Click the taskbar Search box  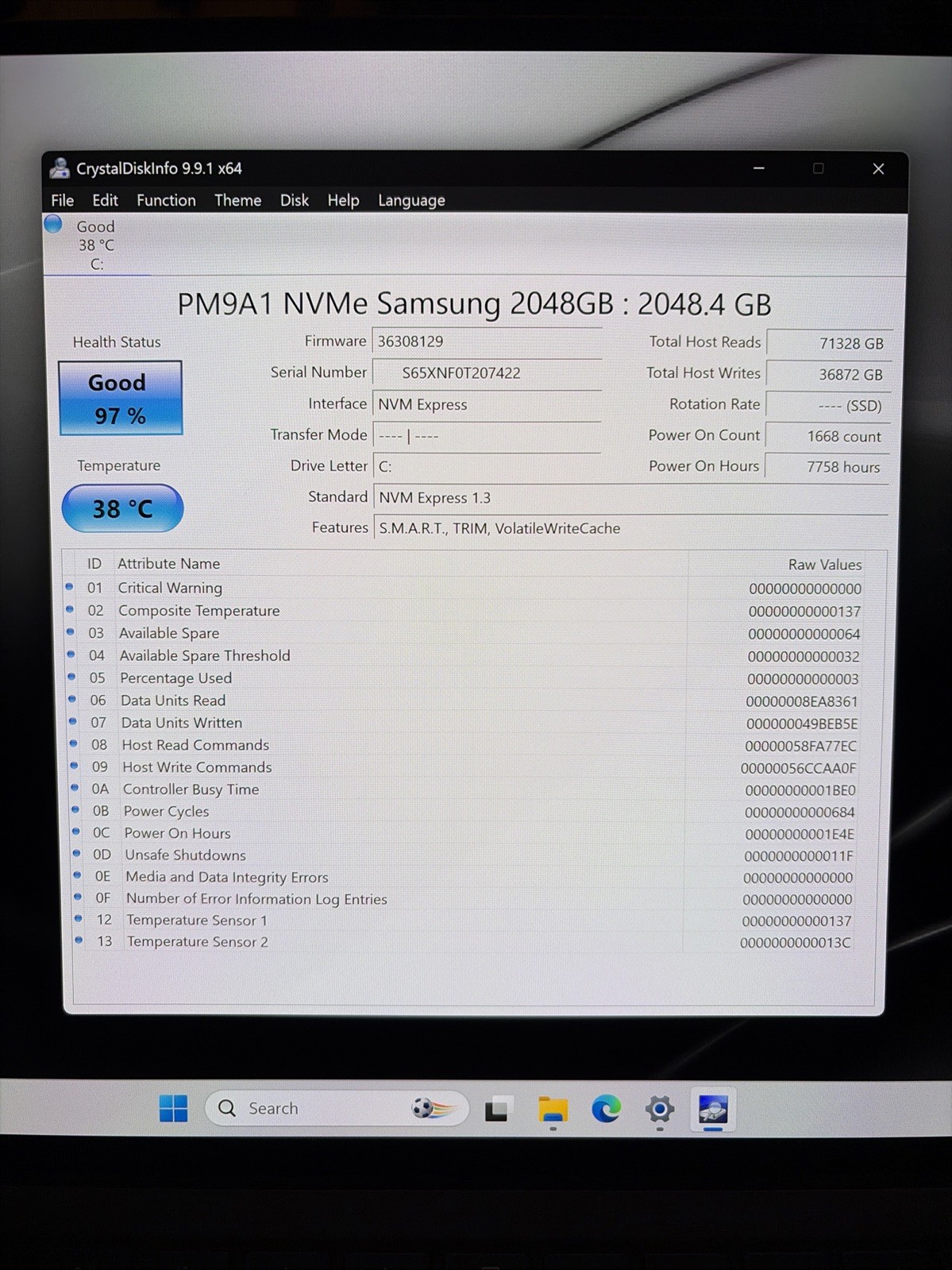click(x=337, y=1108)
